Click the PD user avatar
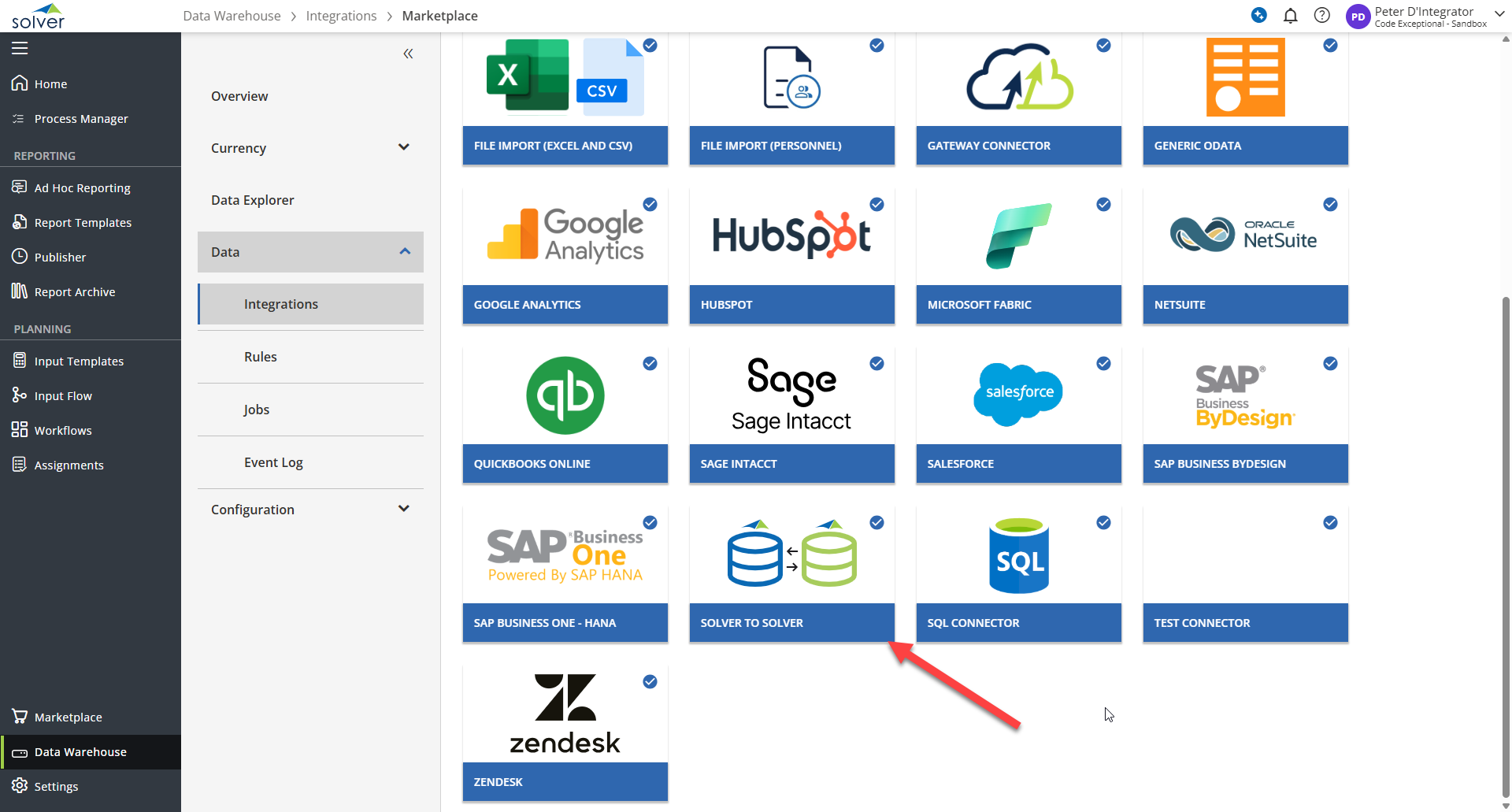This screenshot has width=1512, height=812. [x=1358, y=17]
